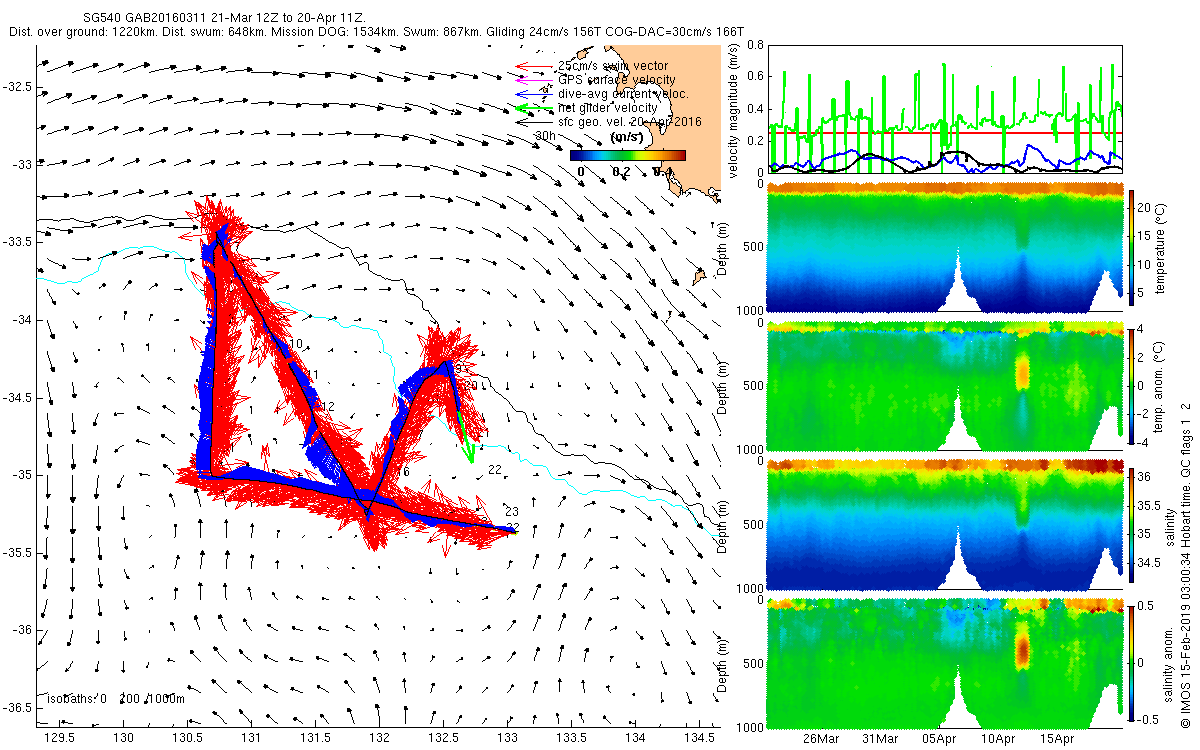Click the red 0.25 m/s line in velocity plot
The height and width of the screenshot is (750, 1200).
coord(945,132)
